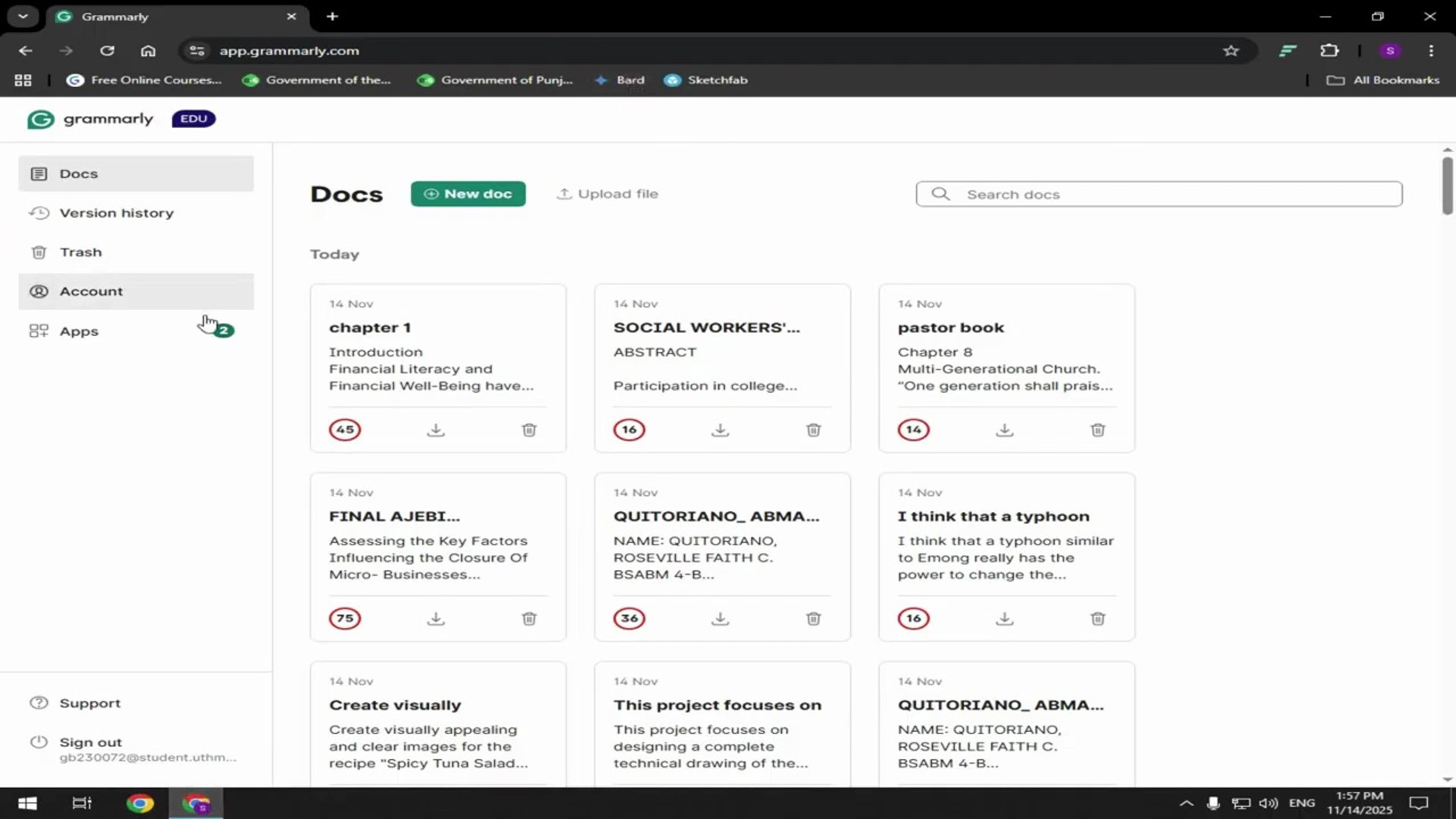Open the Grammarly score badge on FINAL AJEBI document
Screen dimensions: 1456x819
(x=345, y=618)
